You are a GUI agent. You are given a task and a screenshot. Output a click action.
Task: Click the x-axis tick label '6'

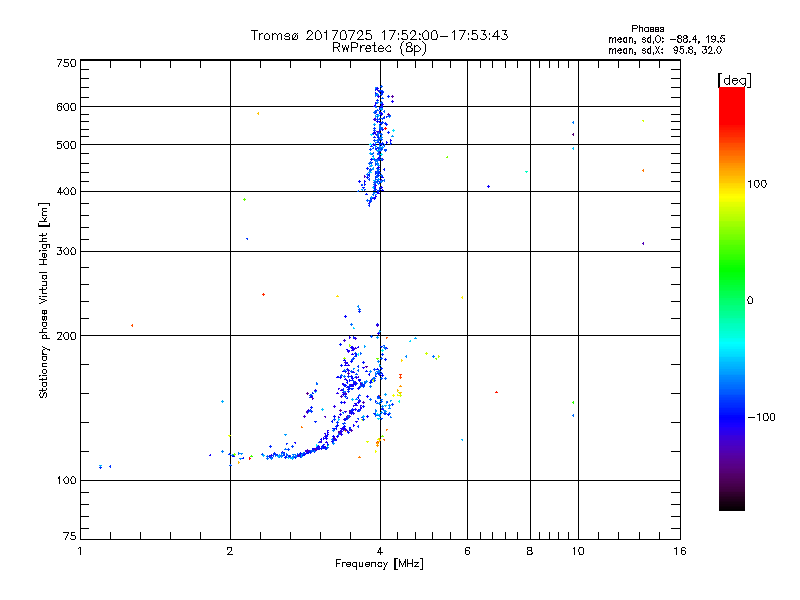pyautogui.click(x=467, y=551)
